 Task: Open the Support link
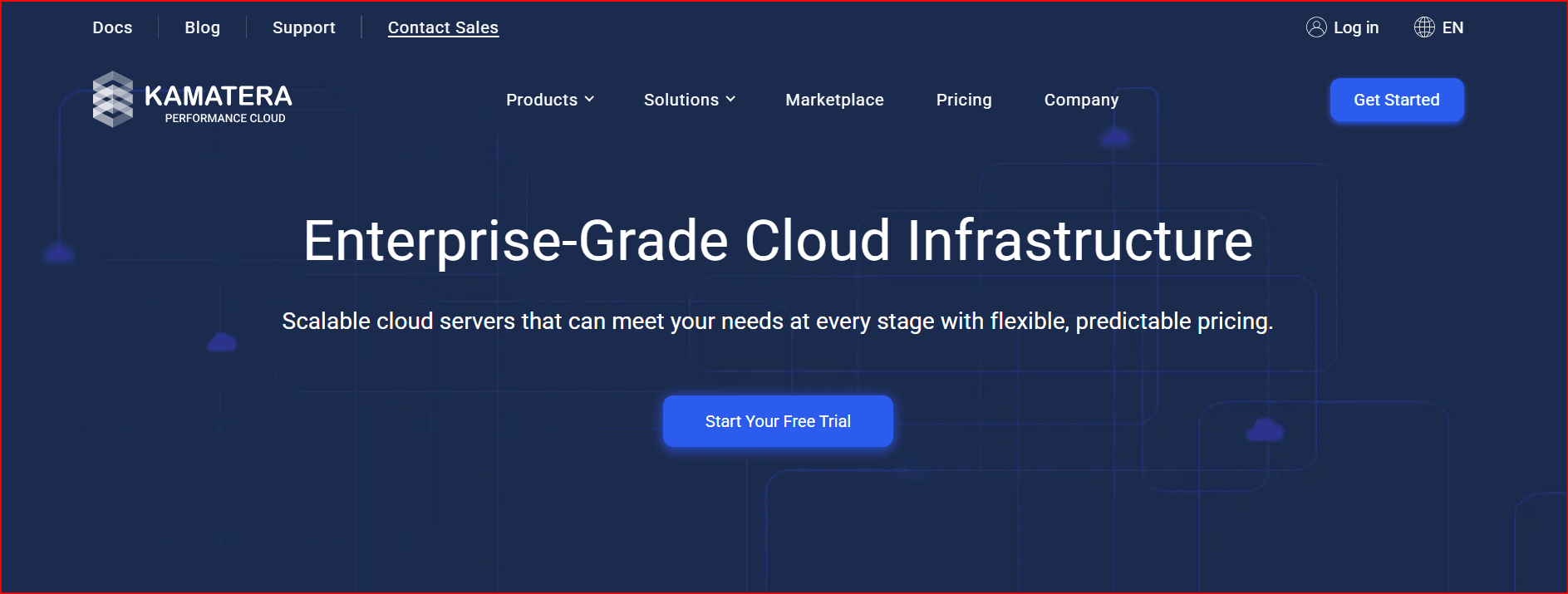[303, 27]
